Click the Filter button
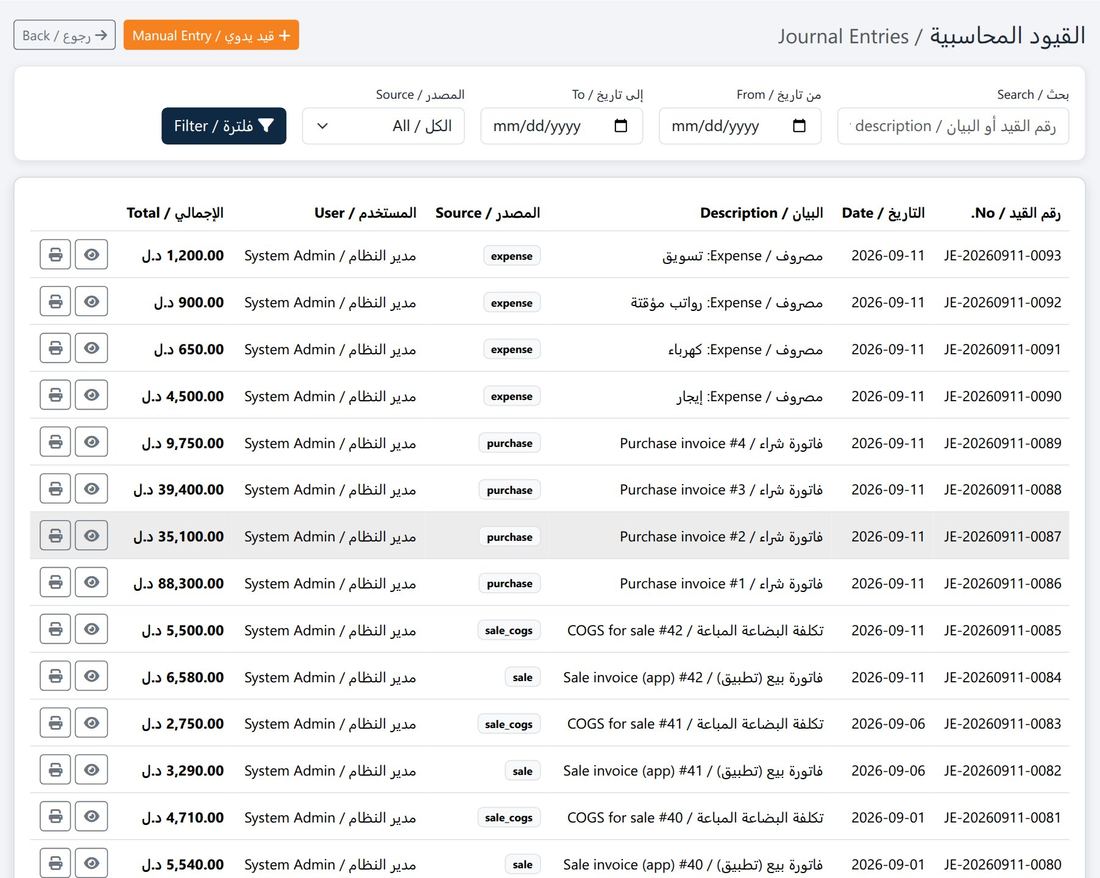The width and height of the screenshot is (1100, 878). click(x=224, y=126)
